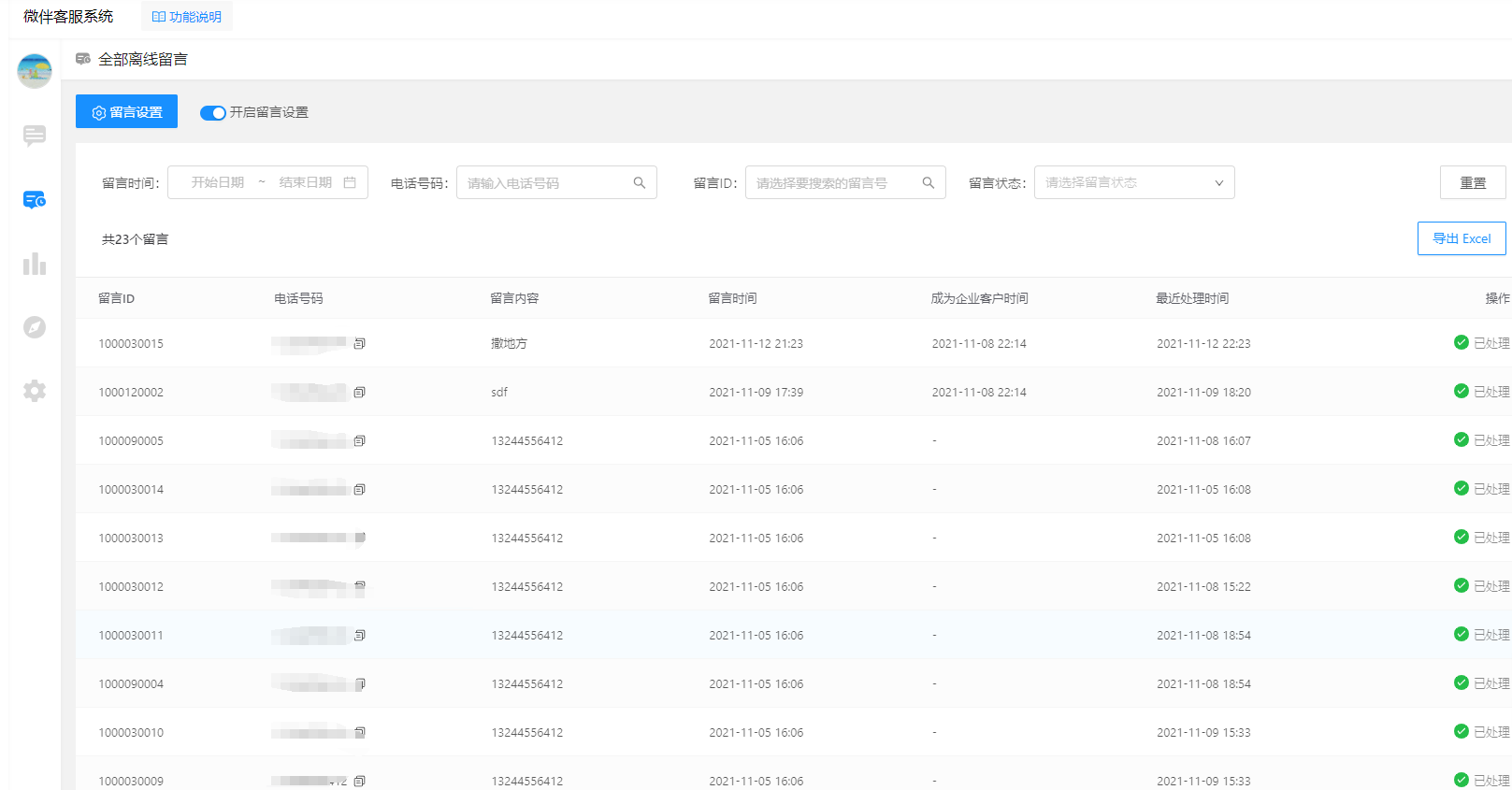This screenshot has height=790, width=1512.
Task: Copy phone number for row 1000120002
Action: (359, 392)
